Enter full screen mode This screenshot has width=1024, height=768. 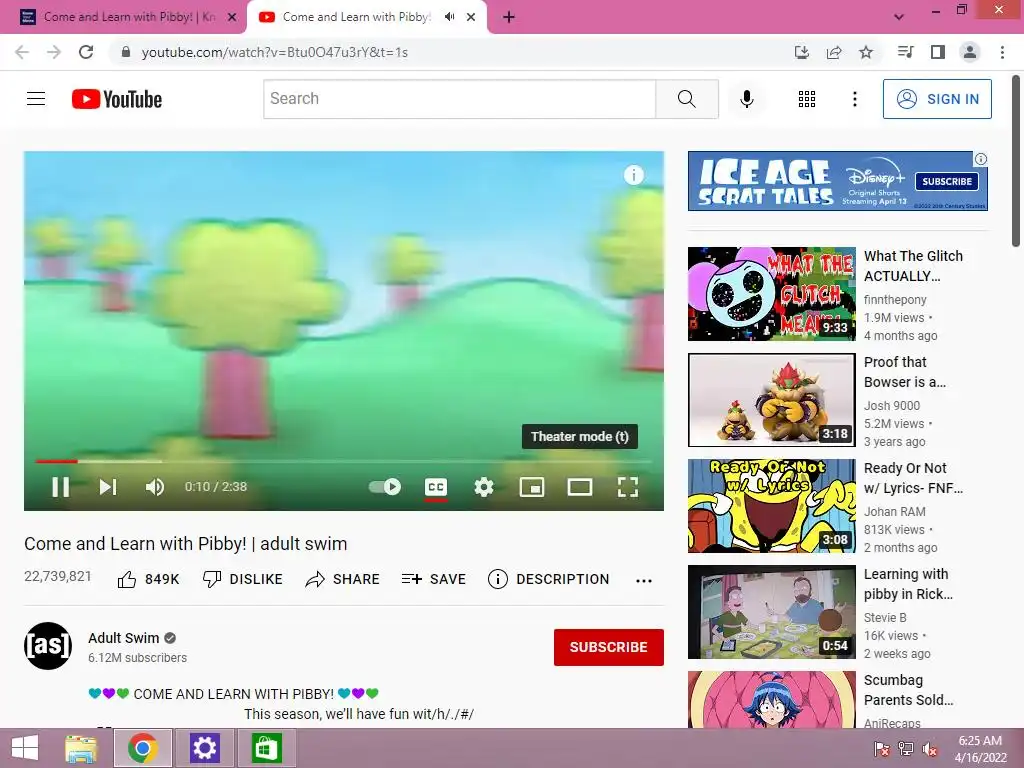pyautogui.click(x=628, y=487)
